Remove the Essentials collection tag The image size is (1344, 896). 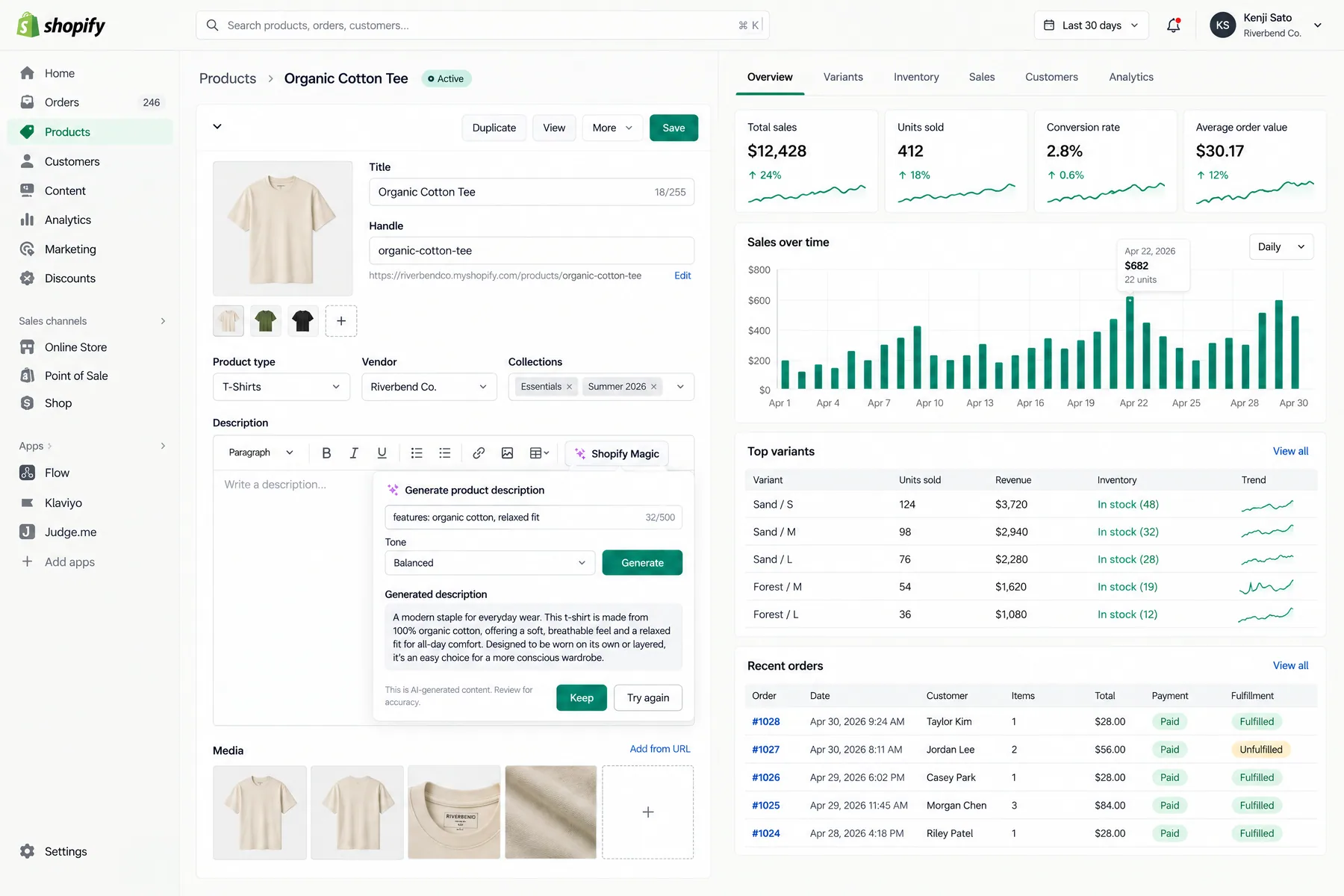point(569,387)
